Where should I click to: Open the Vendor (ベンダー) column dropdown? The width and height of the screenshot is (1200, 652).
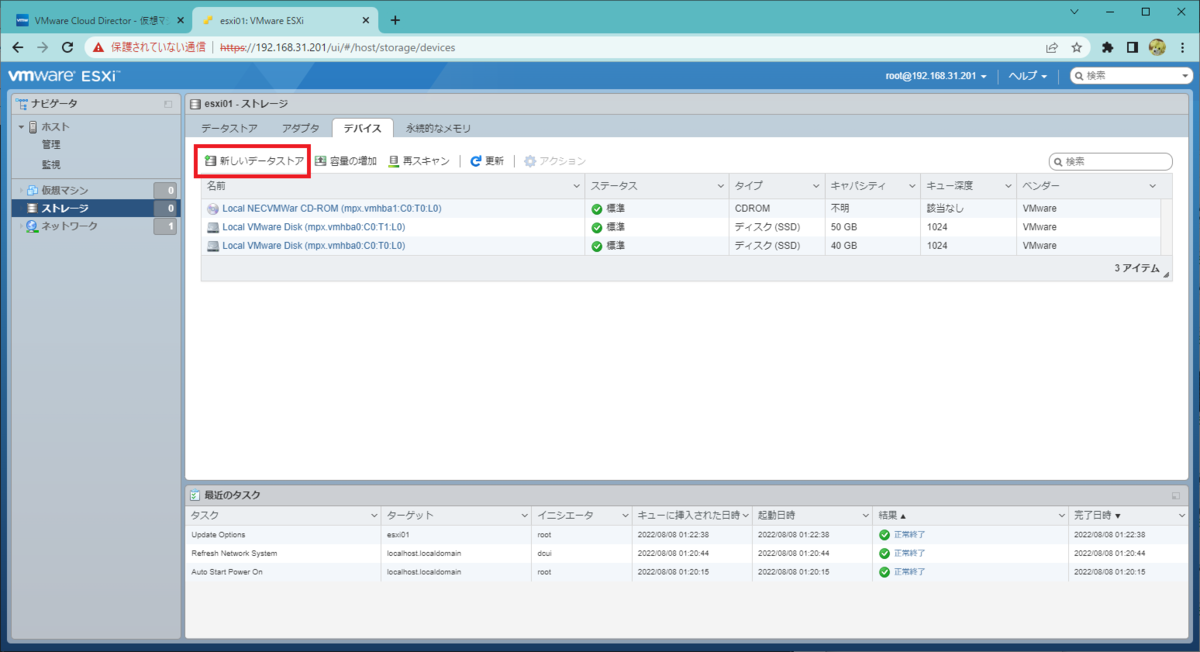tap(1152, 187)
